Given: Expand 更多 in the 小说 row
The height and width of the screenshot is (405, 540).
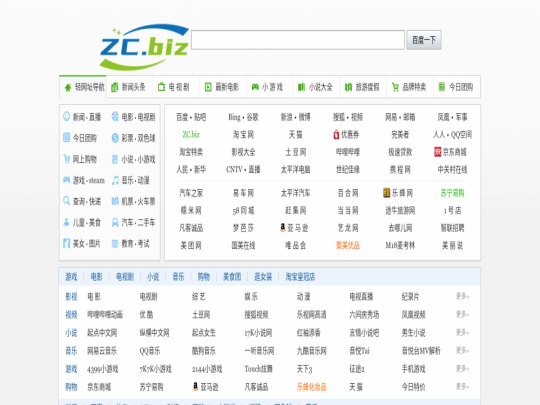Looking at the screenshot, I should point(462,332).
